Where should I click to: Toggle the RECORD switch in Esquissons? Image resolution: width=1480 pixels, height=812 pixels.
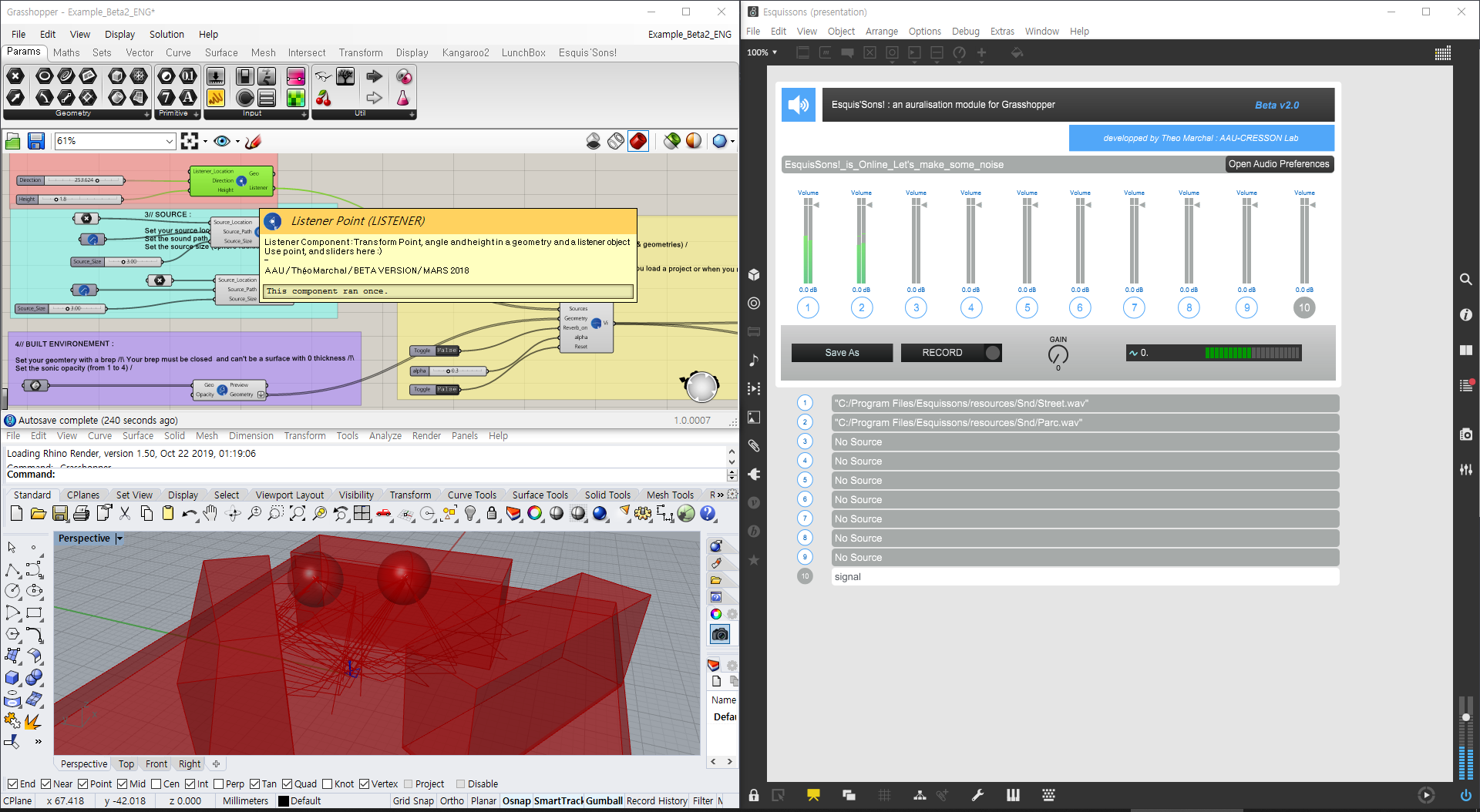pos(993,352)
